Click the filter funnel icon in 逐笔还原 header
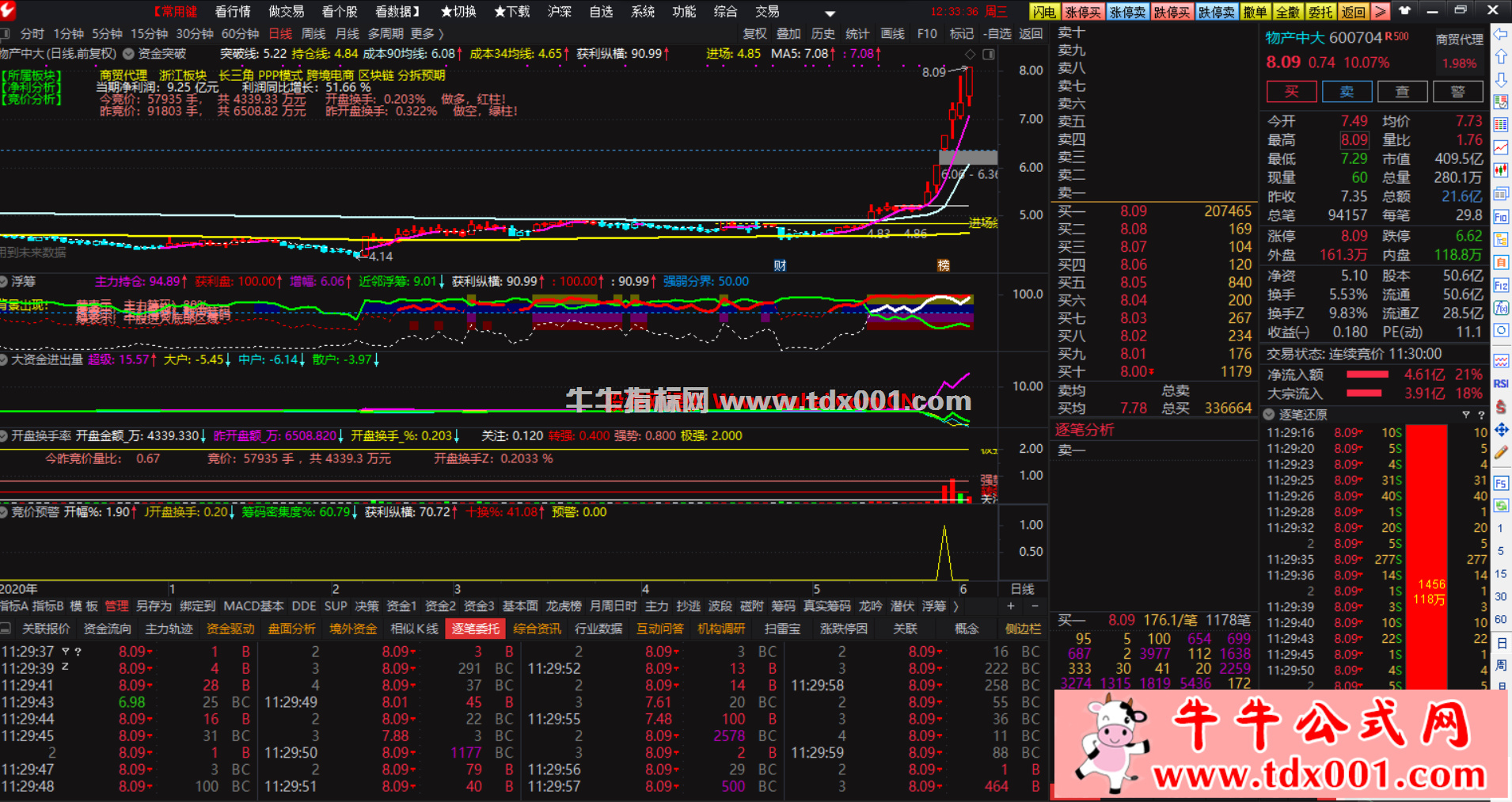 (x=1465, y=414)
